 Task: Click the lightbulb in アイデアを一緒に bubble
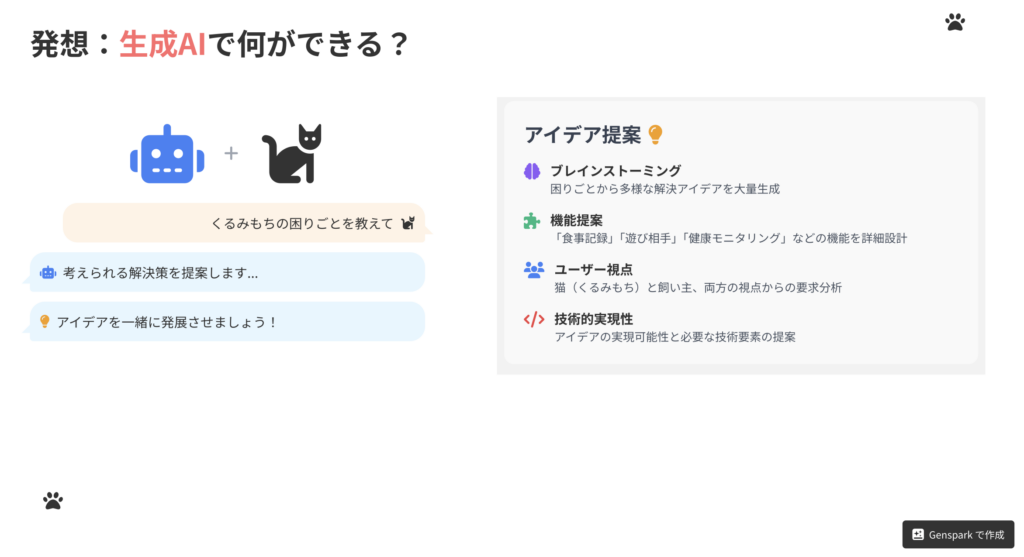[x=44, y=321]
